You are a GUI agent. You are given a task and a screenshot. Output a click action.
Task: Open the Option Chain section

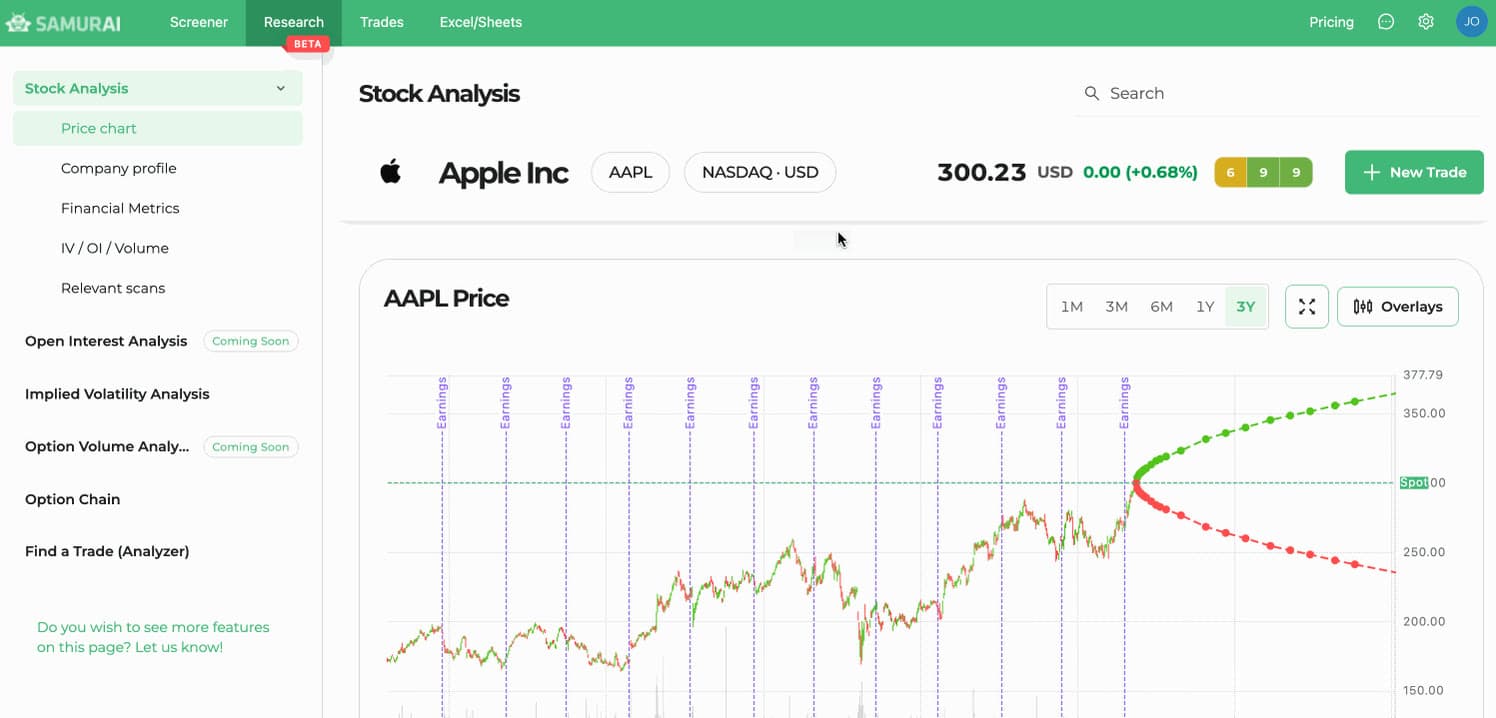(72, 499)
